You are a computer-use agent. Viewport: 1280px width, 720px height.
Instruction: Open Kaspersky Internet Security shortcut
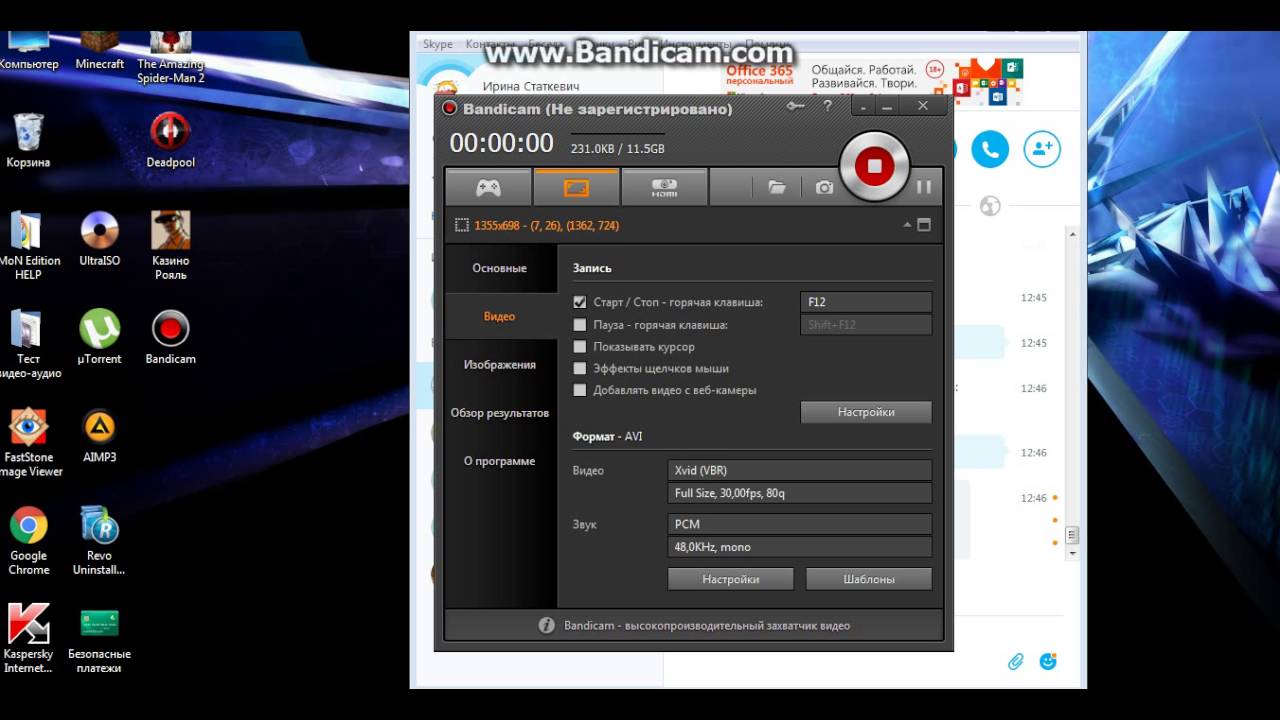point(28,639)
